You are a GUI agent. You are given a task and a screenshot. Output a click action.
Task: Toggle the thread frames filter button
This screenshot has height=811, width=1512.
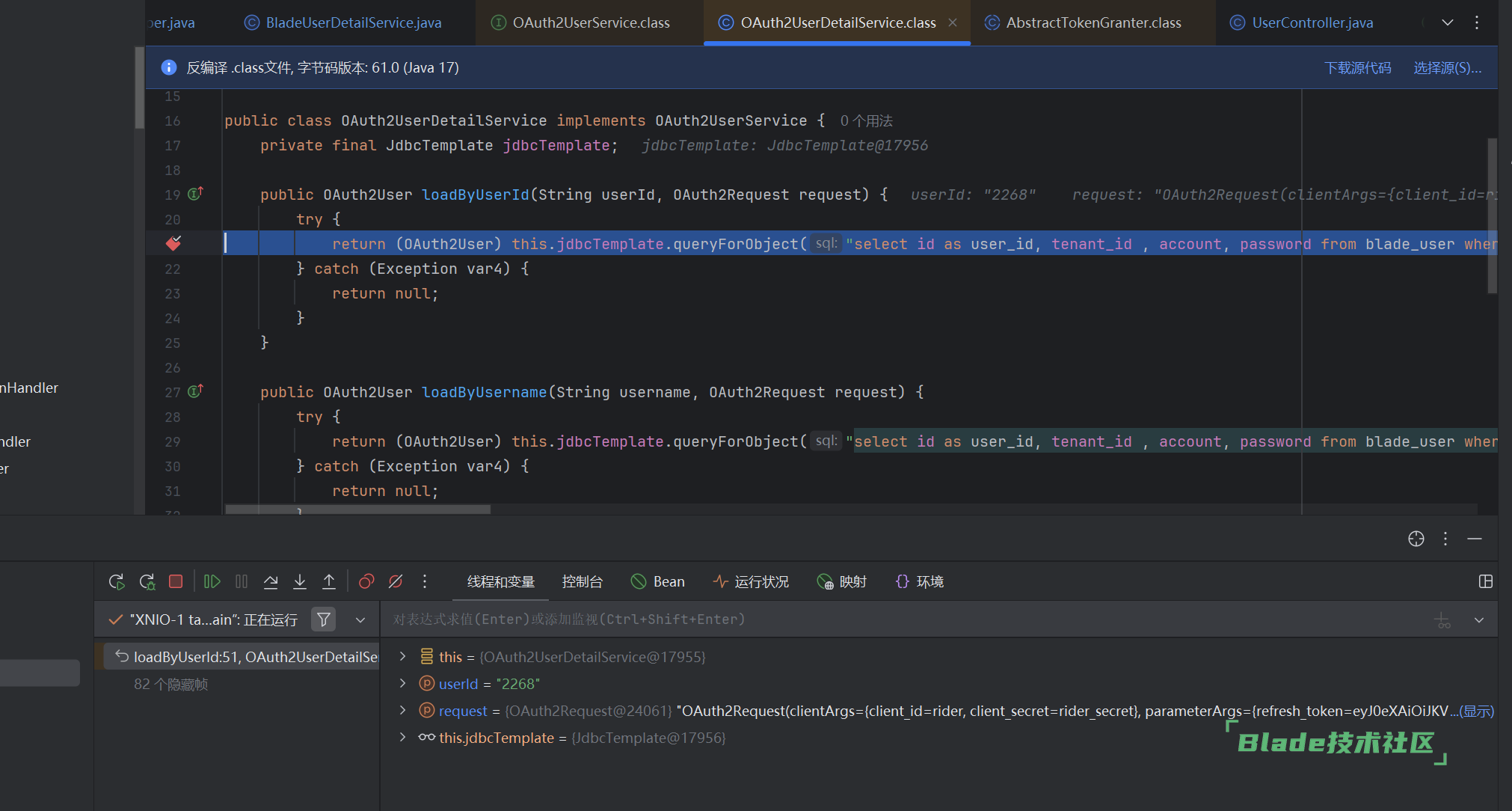pyautogui.click(x=323, y=619)
